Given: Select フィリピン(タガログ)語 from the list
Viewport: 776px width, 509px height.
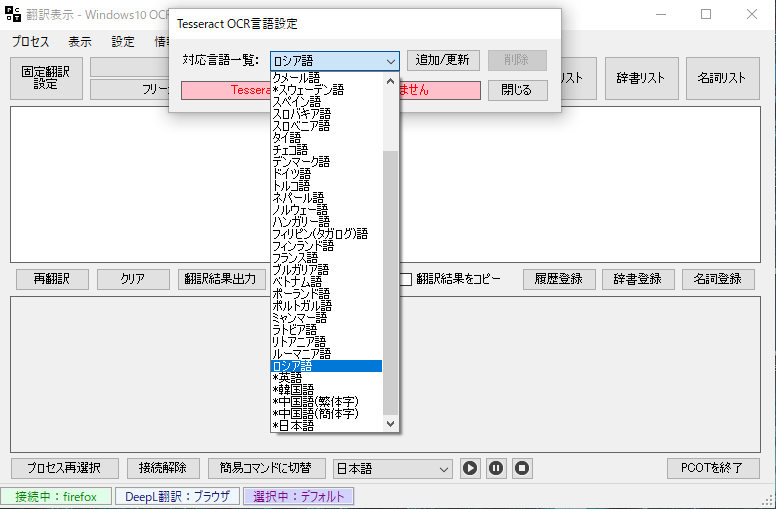Looking at the screenshot, I should point(327,234).
